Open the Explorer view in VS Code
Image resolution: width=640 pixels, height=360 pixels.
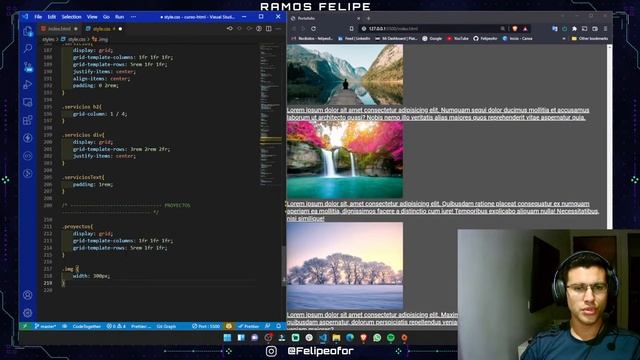click(x=28, y=31)
